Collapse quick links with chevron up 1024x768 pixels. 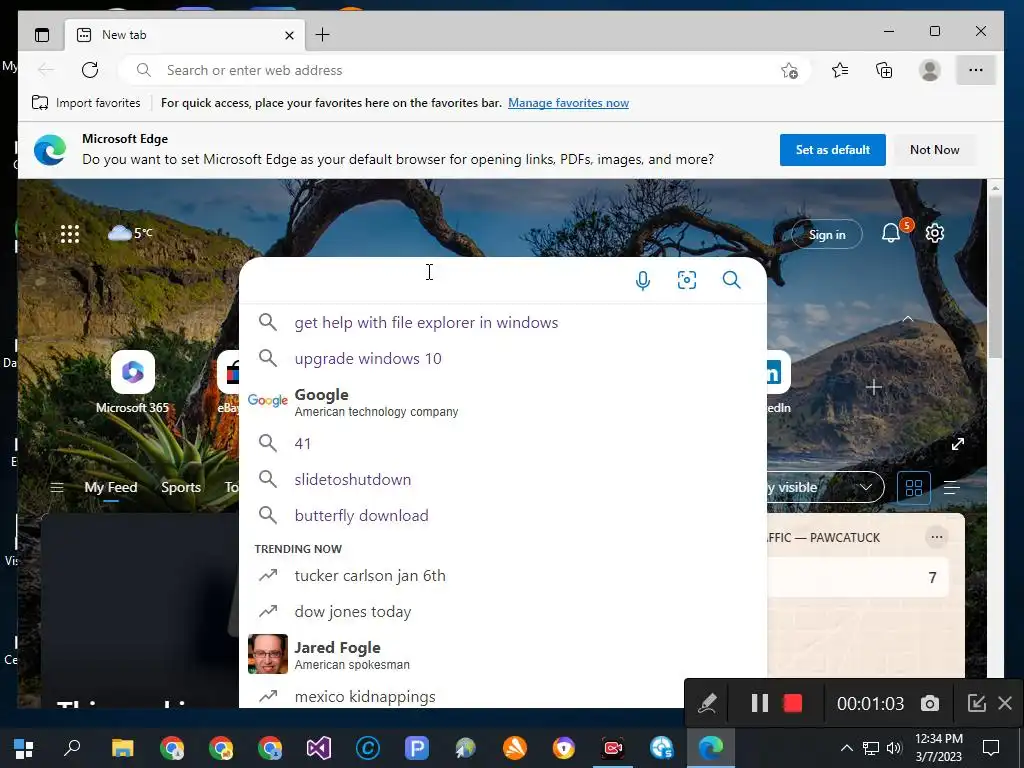point(907,319)
